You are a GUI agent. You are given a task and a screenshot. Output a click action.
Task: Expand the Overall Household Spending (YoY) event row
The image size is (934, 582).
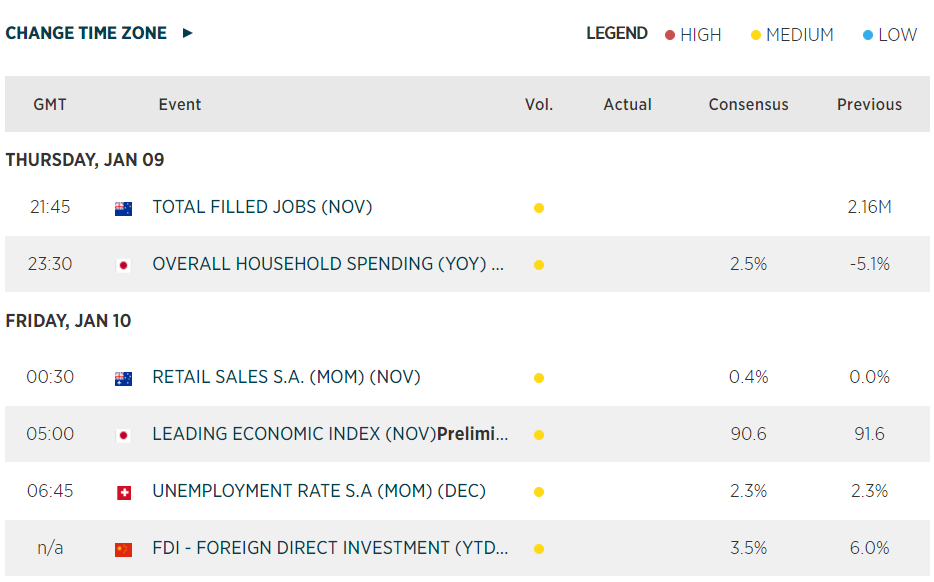pyautogui.click(x=328, y=265)
